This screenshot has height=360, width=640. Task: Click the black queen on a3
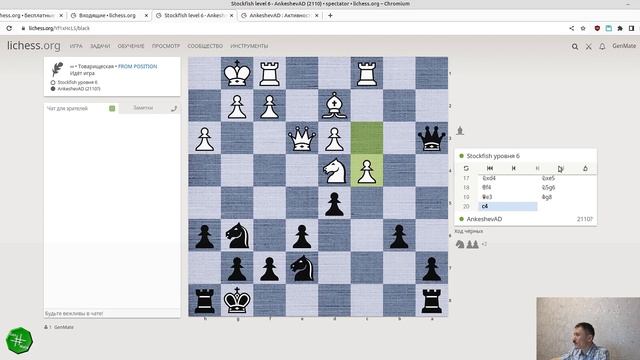pyautogui.click(x=431, y=138)
